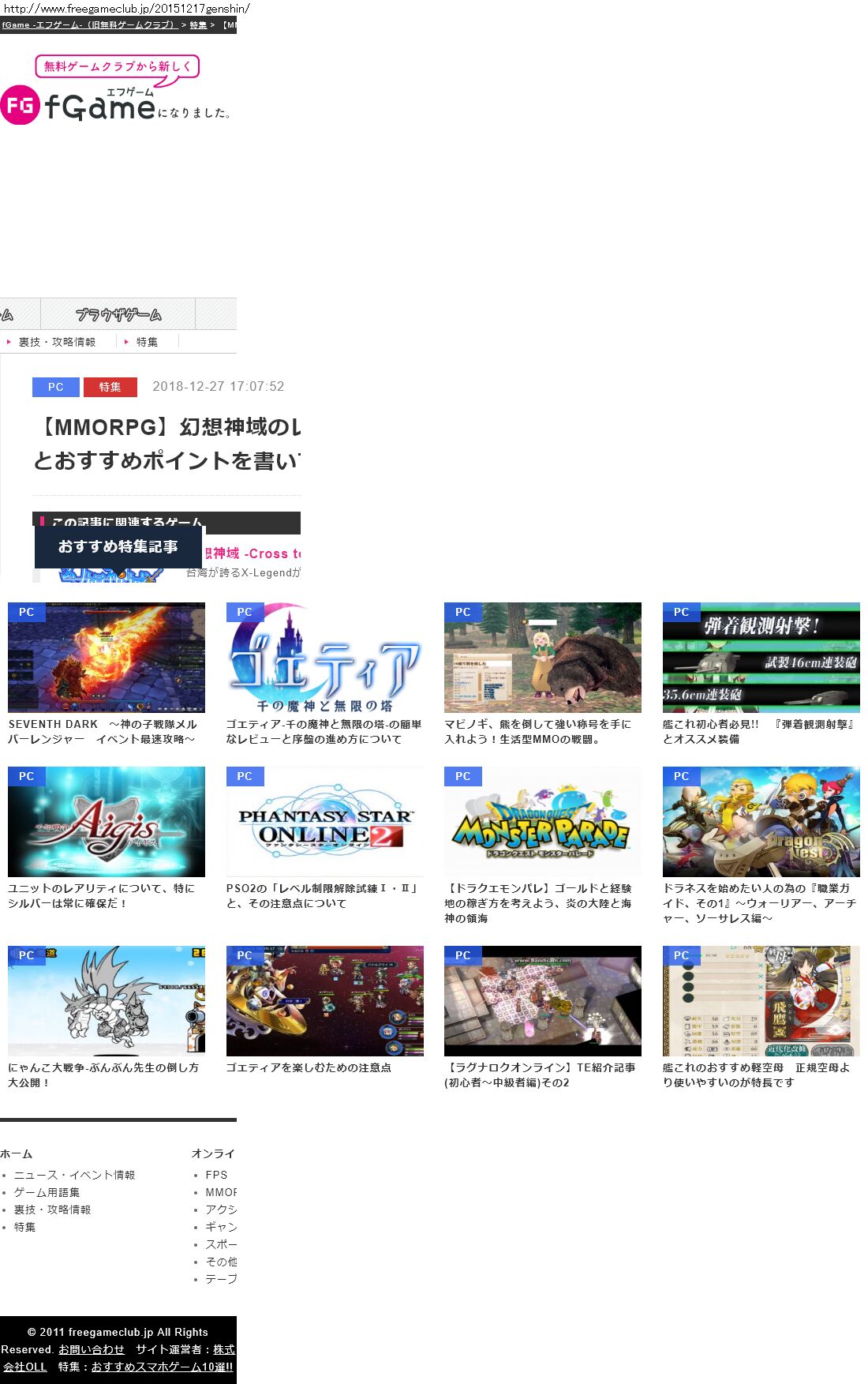Click PC badge on SEVENTH DARK card
Viewport: 868px width, 1384px height.
[x=26, y=612]
